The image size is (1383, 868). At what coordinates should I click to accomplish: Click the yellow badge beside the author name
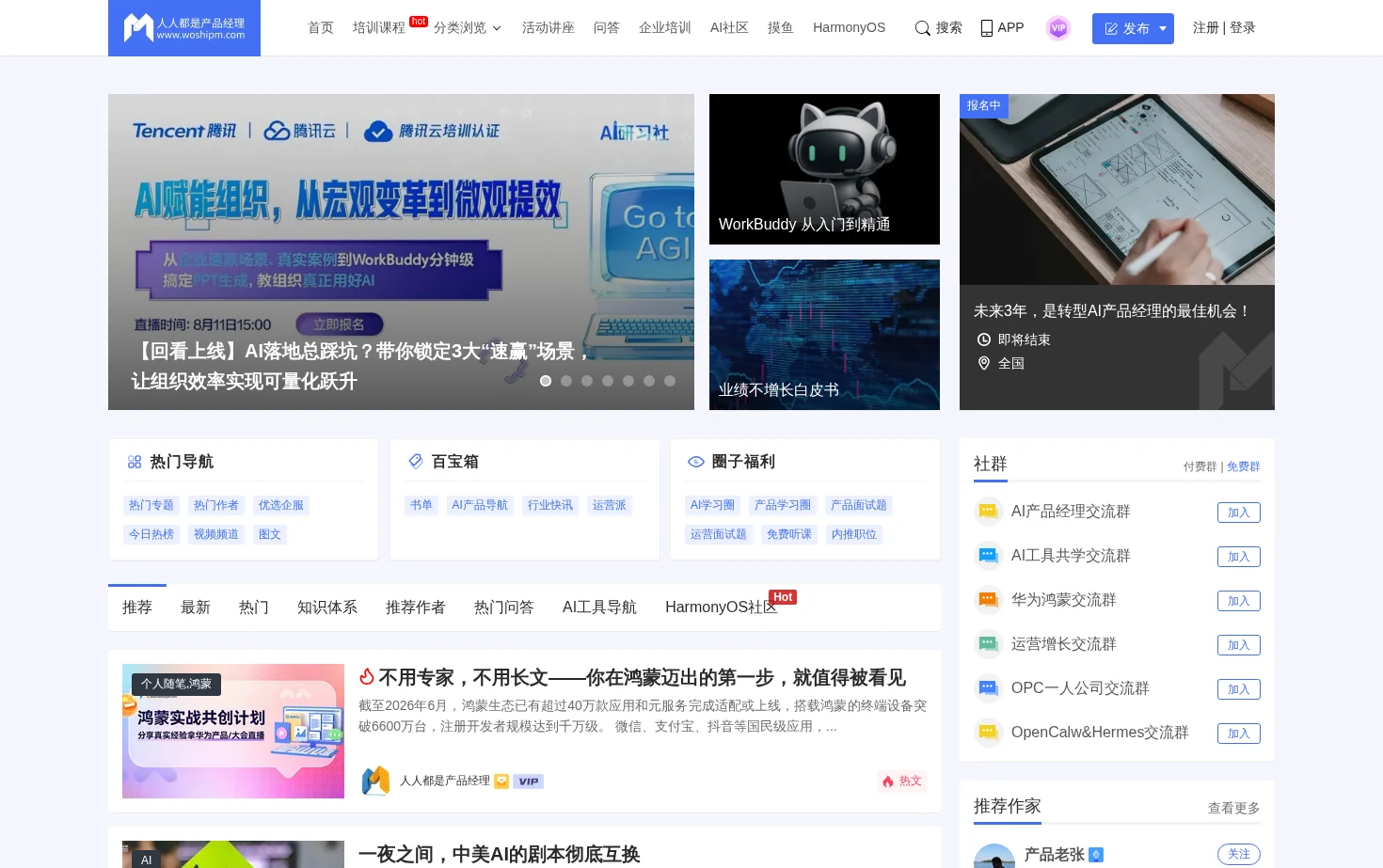pos(501,781)
